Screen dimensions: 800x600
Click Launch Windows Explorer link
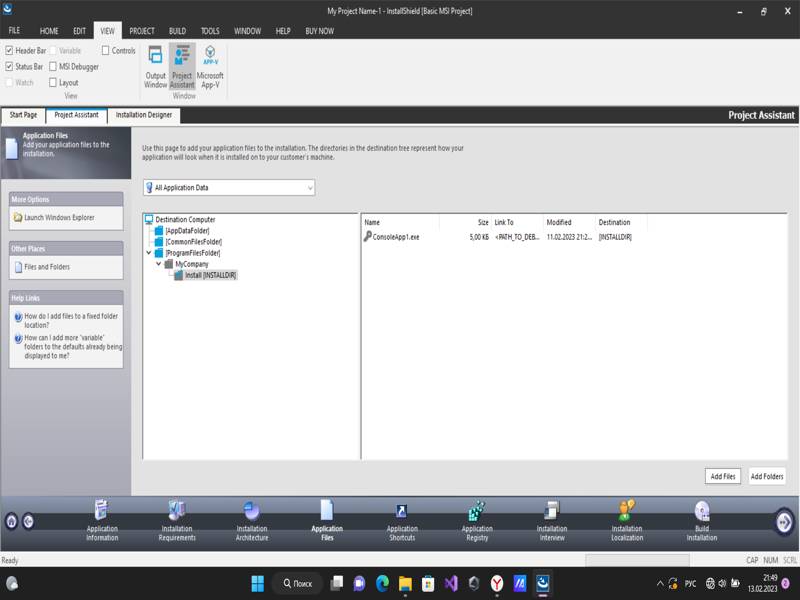(x=59, y=217)
